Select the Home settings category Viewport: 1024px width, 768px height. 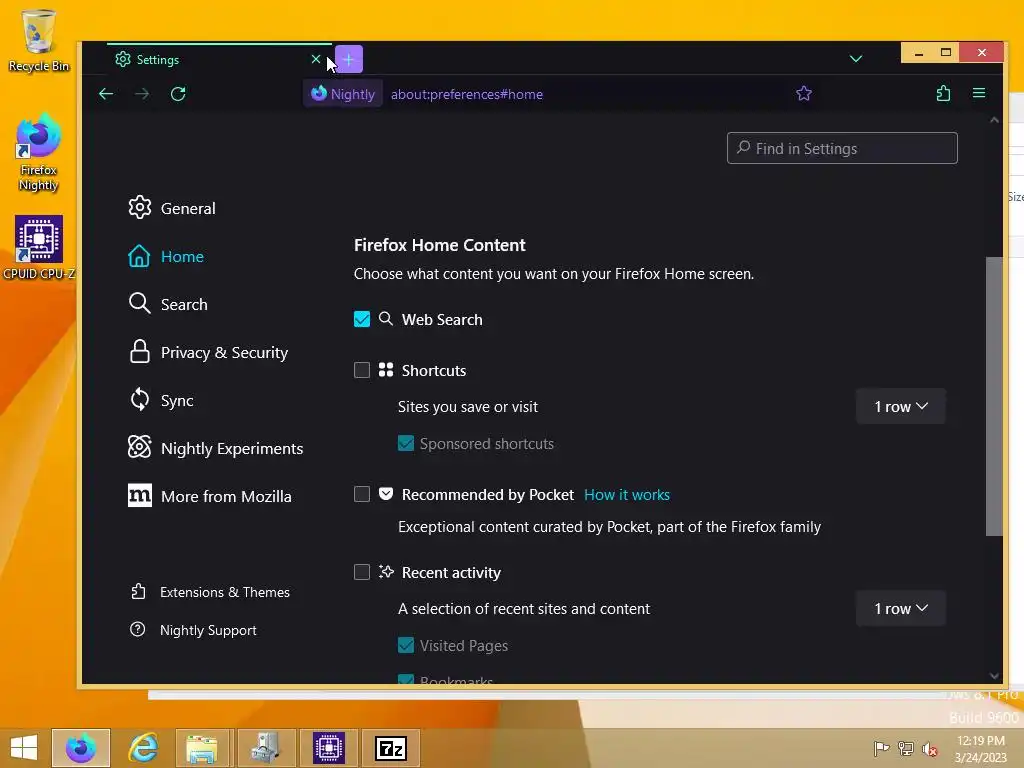pyautogui.click(x=166, y=257)
